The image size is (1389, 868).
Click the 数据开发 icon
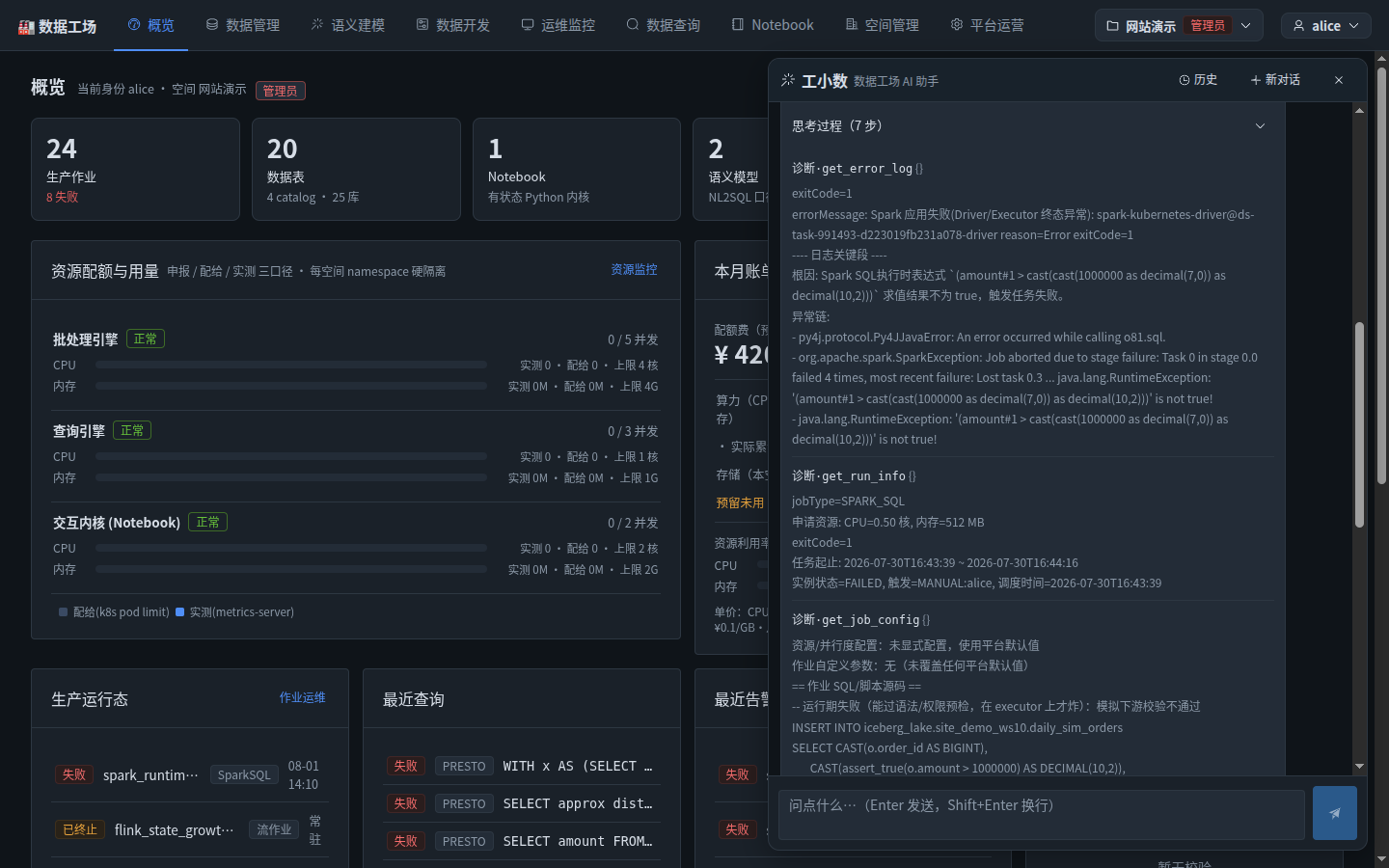(x=422, y=25)
